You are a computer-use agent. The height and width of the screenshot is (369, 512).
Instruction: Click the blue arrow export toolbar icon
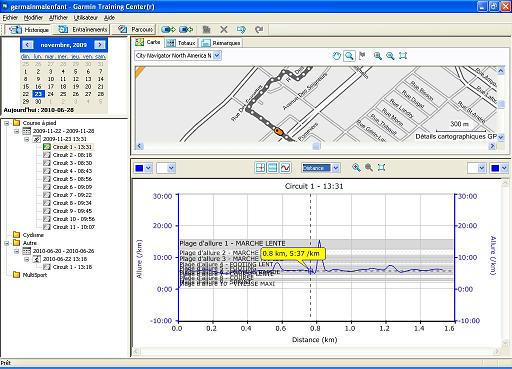tap(241, 30)
